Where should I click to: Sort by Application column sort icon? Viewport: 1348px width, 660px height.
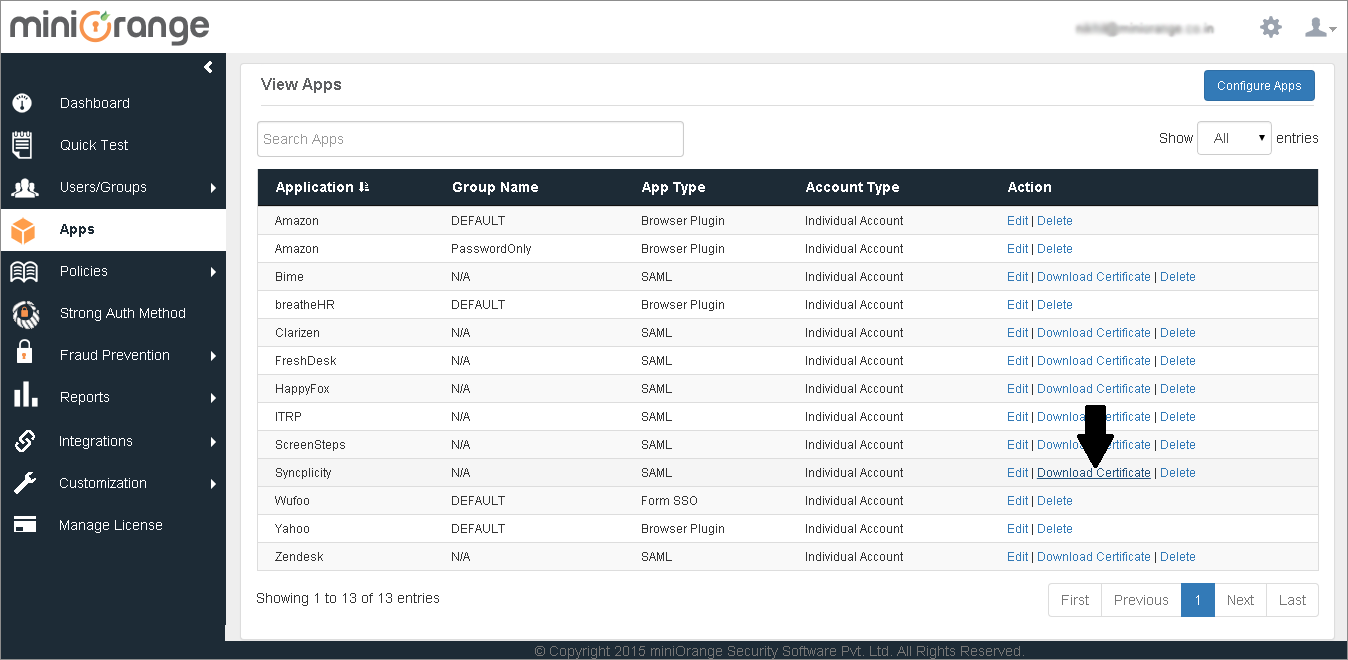click(363, 187)
